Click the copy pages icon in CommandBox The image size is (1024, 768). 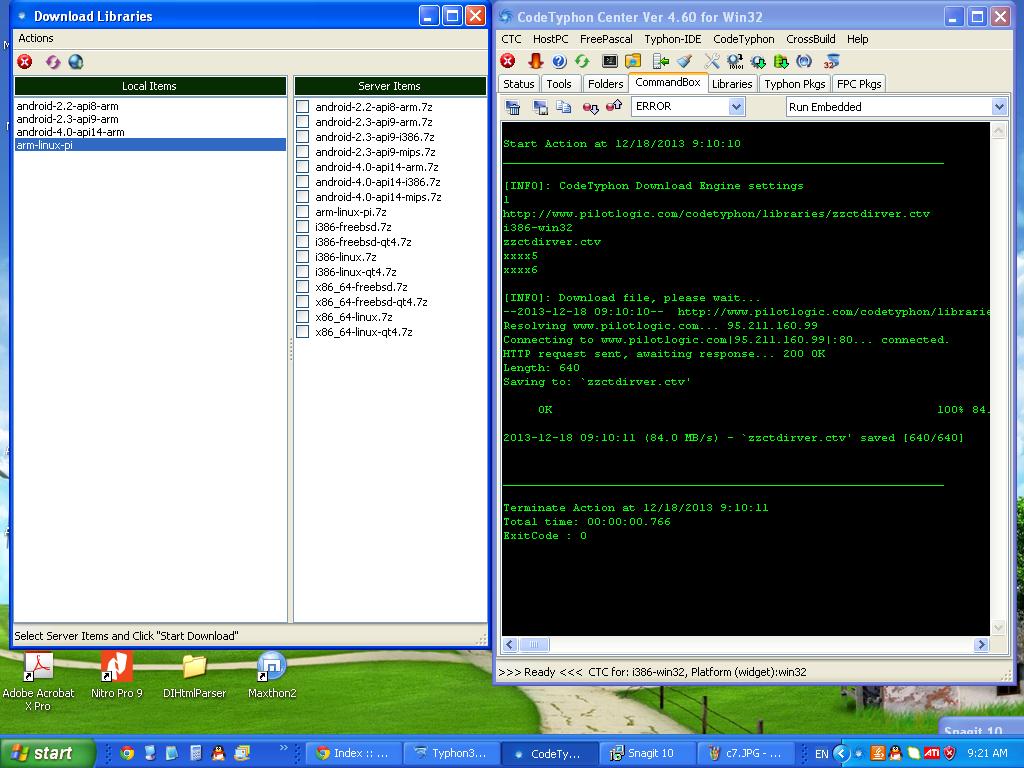point(564,107)
